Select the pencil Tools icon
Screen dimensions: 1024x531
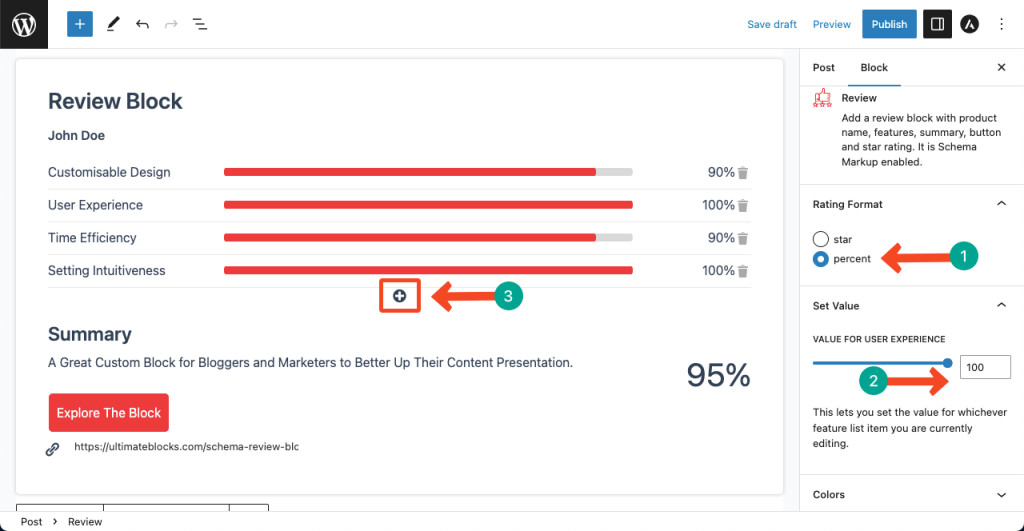[113, 24]
